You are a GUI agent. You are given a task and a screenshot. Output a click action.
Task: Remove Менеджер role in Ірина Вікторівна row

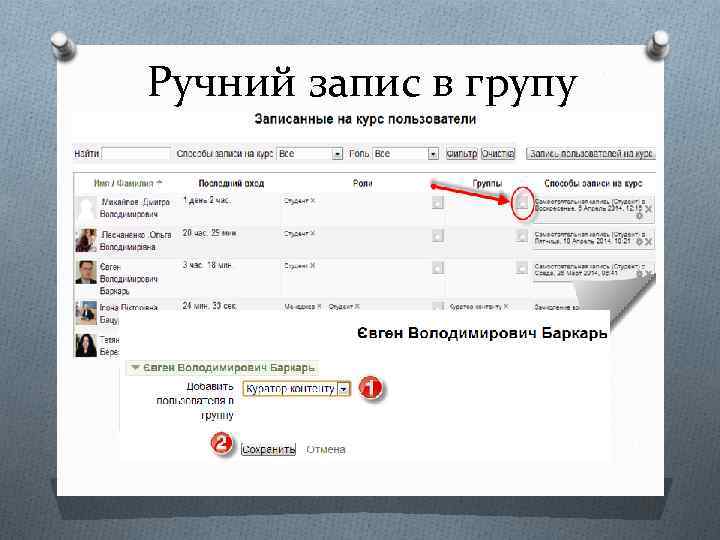tap(319, 306)
